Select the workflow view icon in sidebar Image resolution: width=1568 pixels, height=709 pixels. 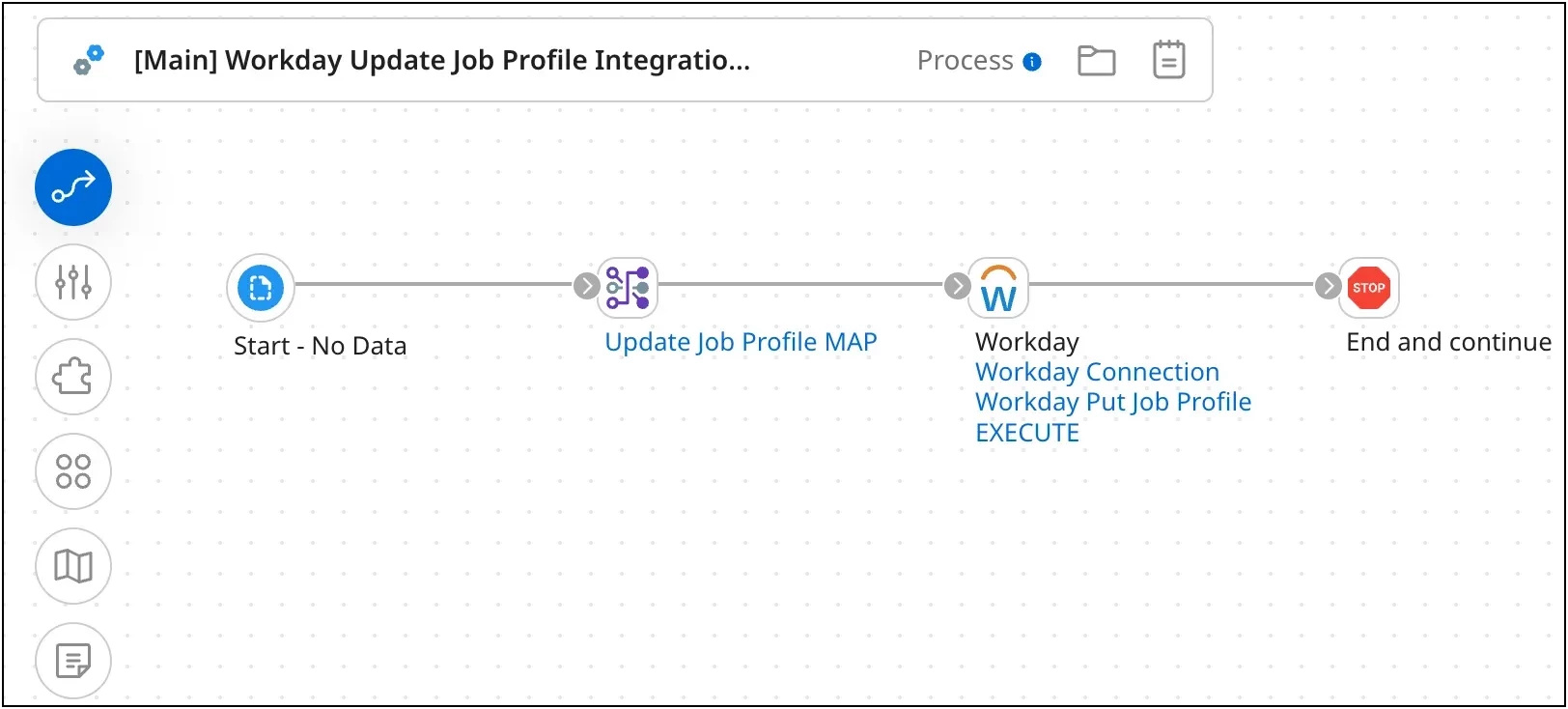pos(73,187)
